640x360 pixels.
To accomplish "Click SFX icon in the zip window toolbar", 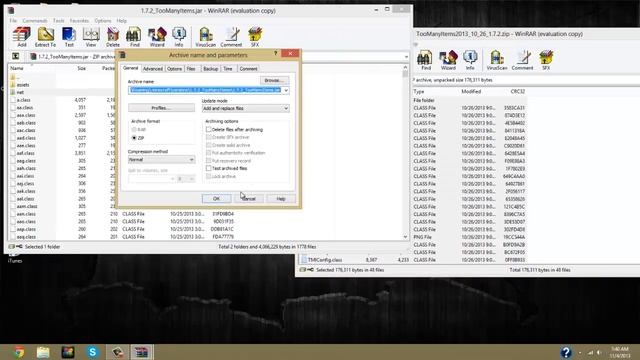I will 546,60.
